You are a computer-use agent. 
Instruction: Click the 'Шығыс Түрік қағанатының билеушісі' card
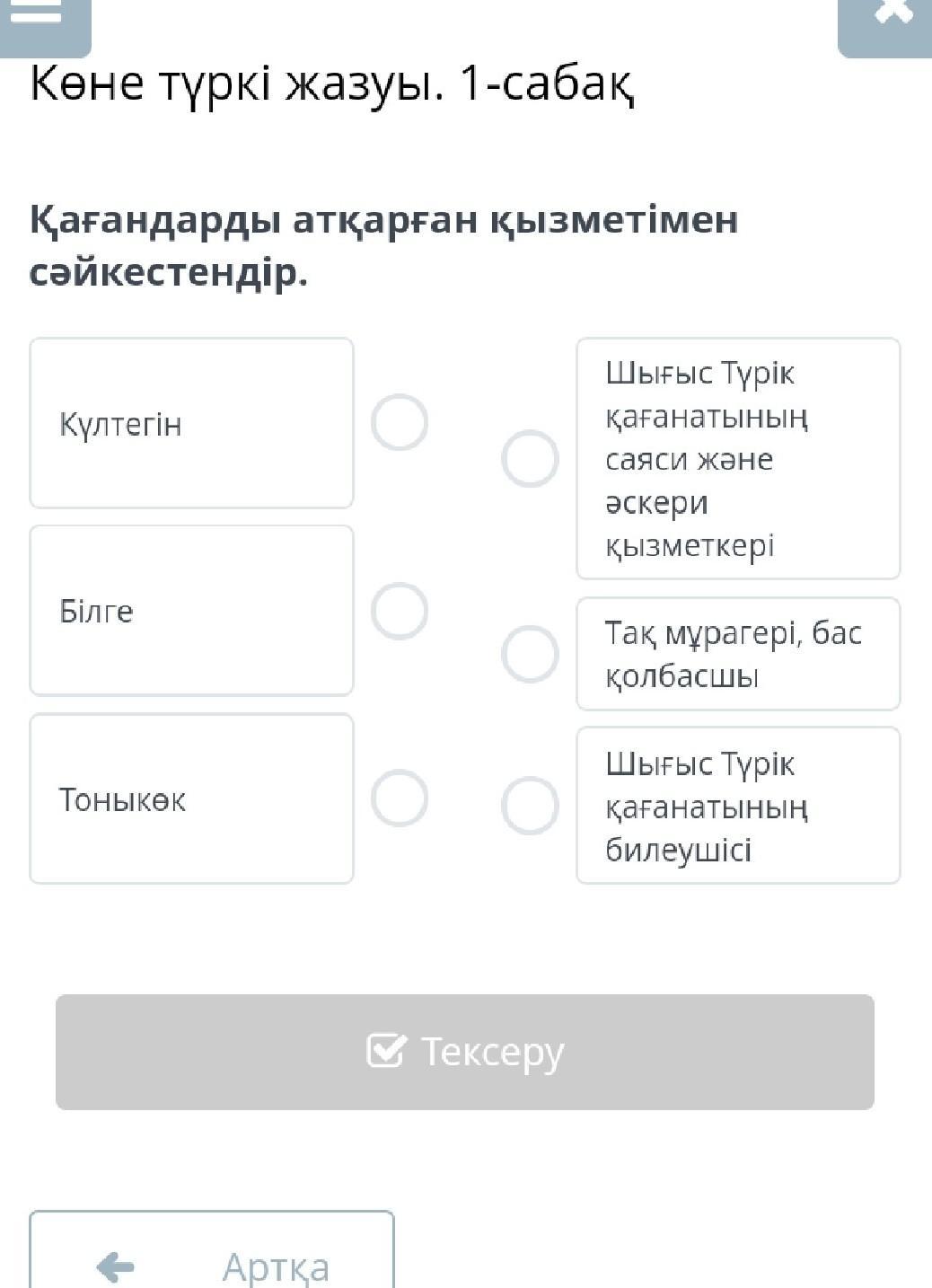coord(737,806)
